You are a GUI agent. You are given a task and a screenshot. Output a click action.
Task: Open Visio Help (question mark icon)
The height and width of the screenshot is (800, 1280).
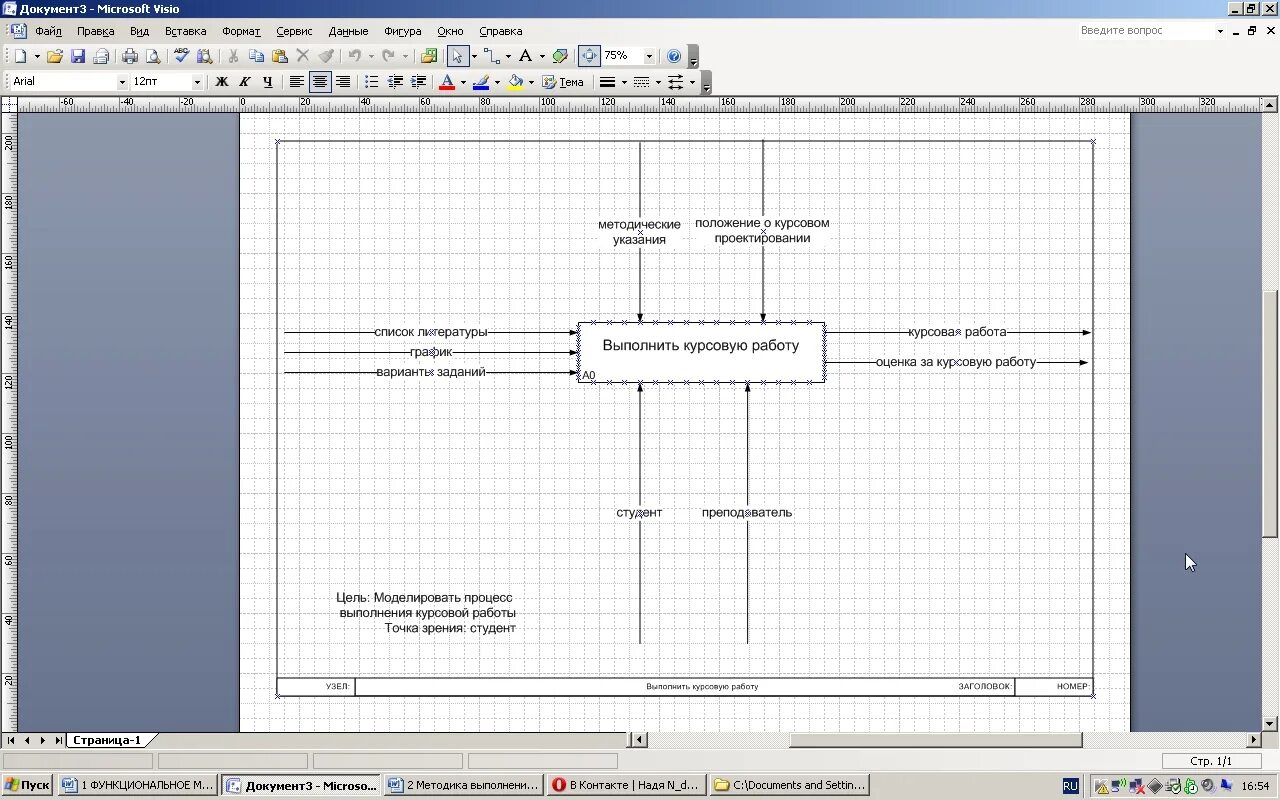point(674,56)
